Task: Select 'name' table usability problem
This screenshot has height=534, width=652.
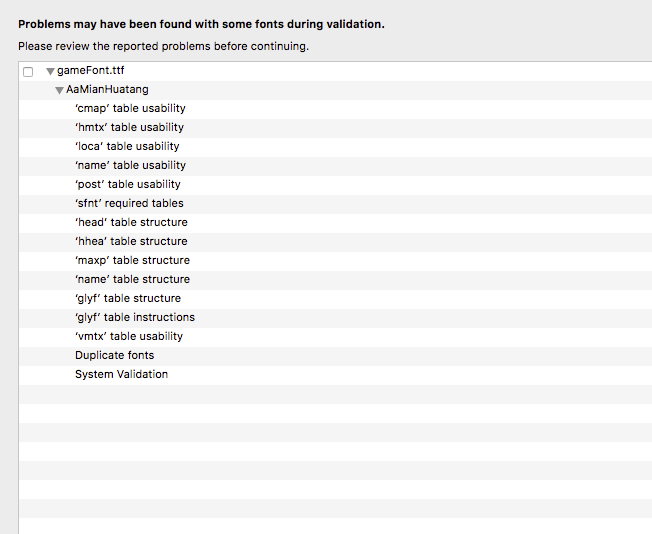Action: [x=130, y=166]
